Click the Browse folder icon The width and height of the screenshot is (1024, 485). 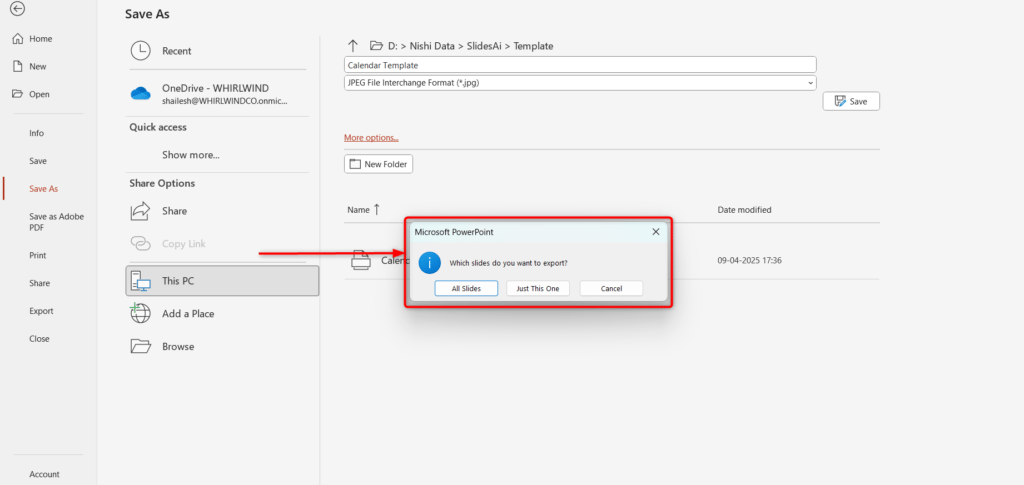(x=141, y=347)
